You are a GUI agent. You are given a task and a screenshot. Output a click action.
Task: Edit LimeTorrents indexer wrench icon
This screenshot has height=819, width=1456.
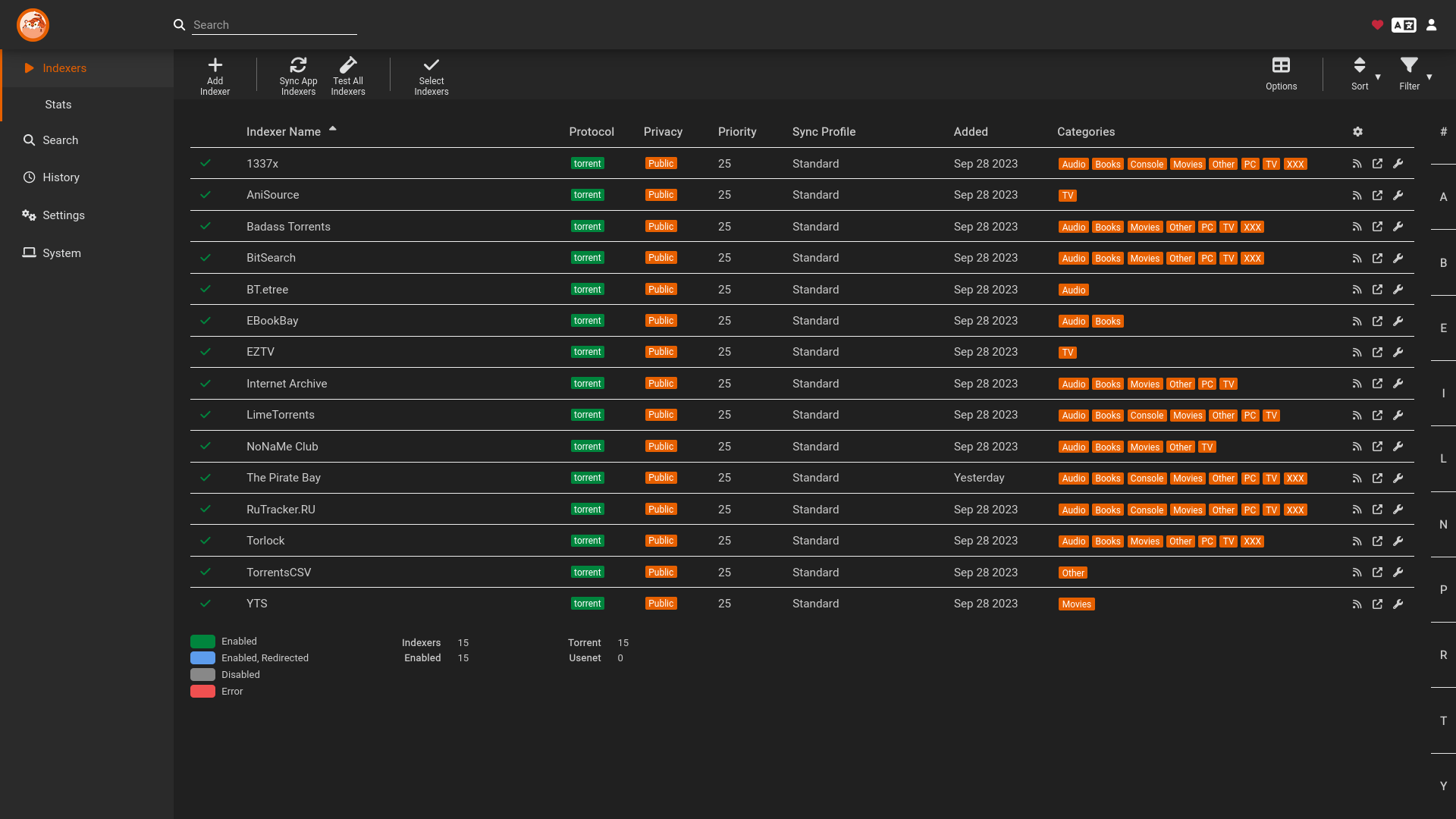pos(1398,416)
